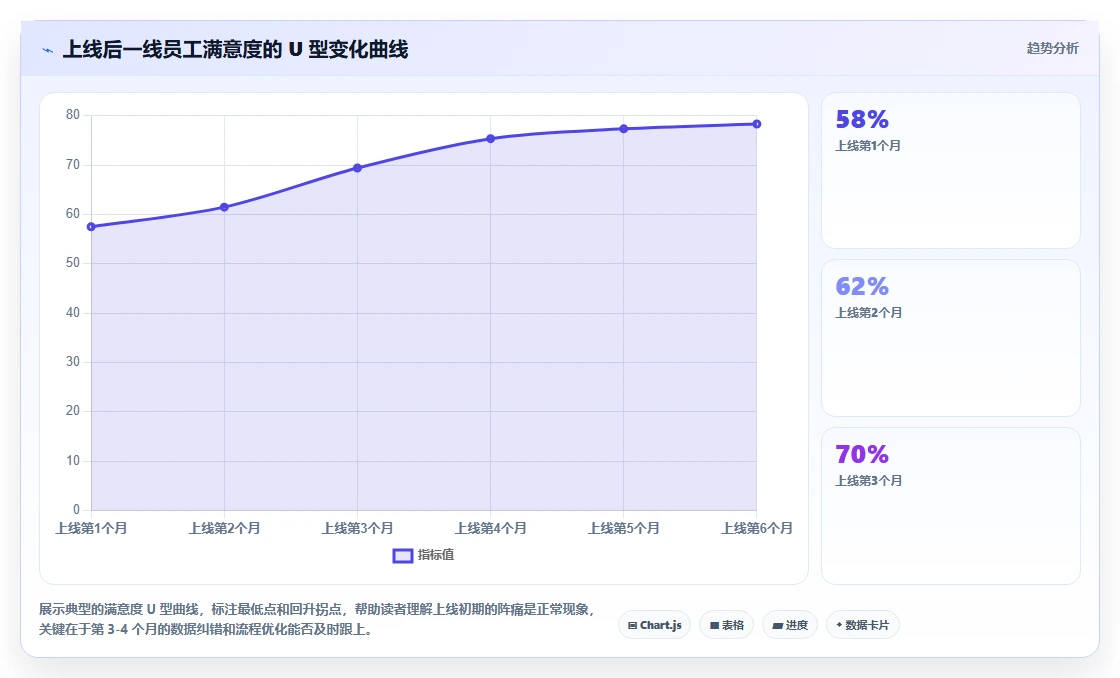
Task: Click the 指标值 legend text
Action: (x=436, y=555)
